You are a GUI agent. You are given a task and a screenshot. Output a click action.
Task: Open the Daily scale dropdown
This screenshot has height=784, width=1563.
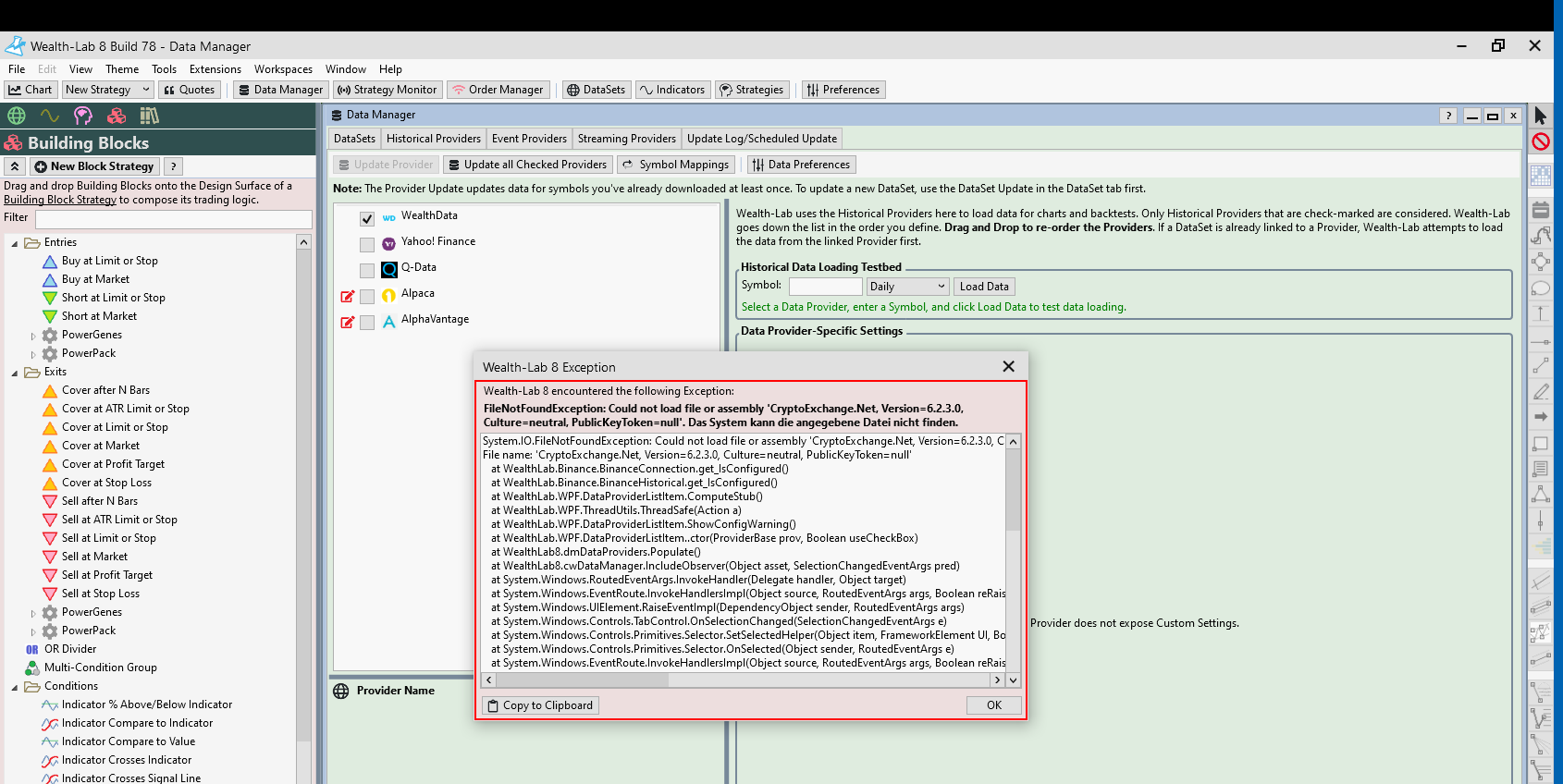coord(908,287)
